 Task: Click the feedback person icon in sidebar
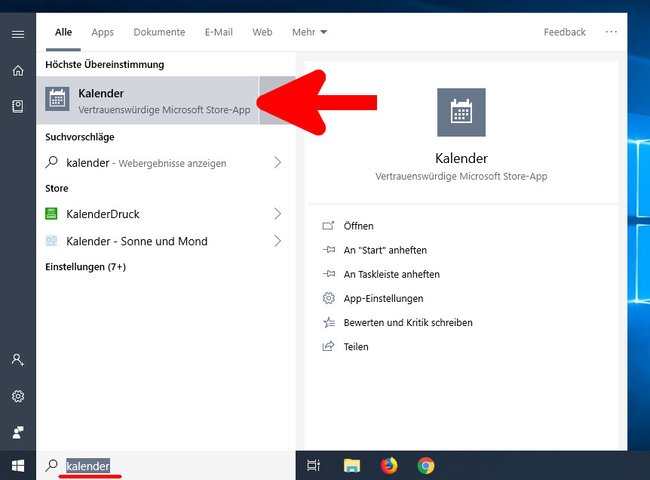(18, 432)
